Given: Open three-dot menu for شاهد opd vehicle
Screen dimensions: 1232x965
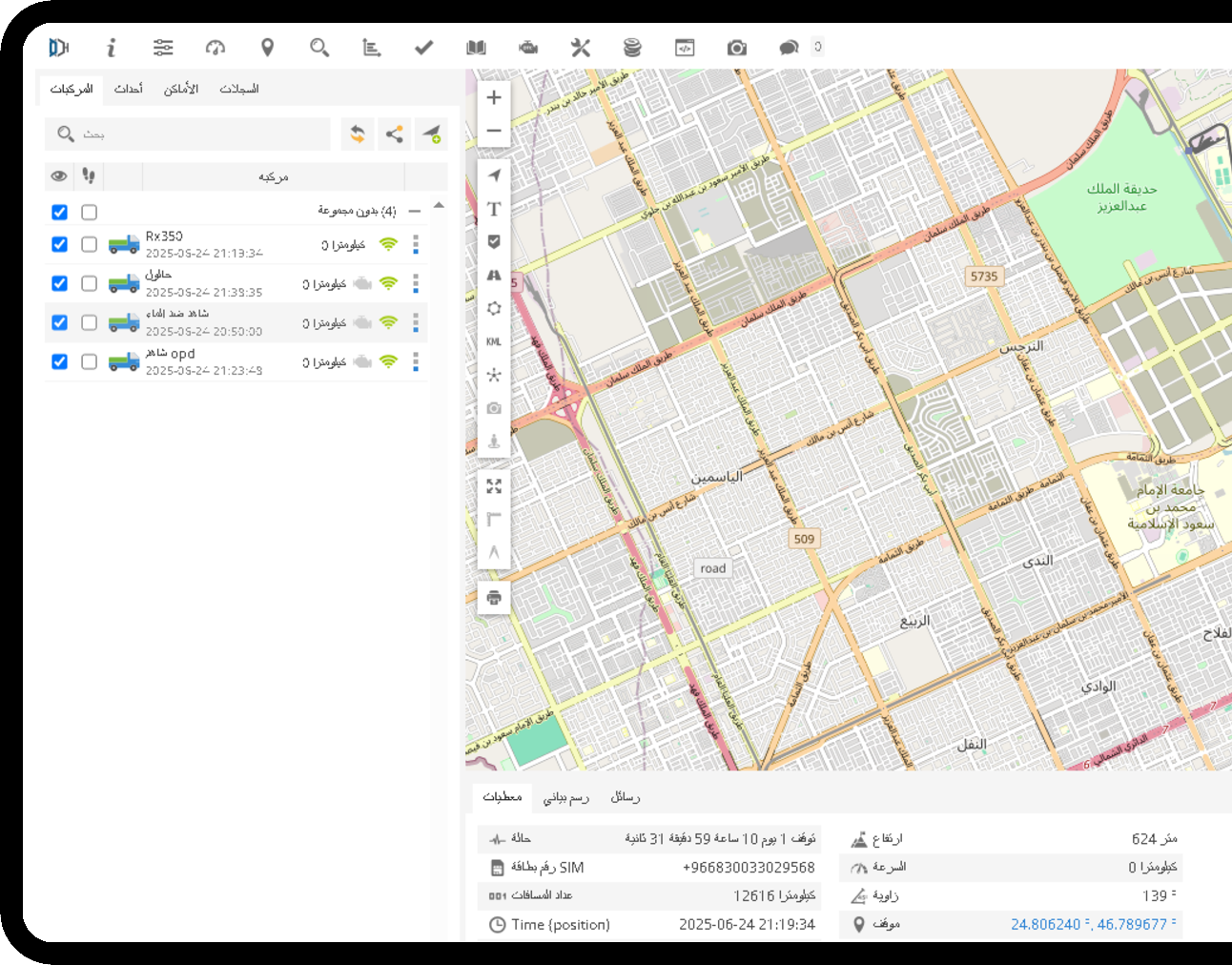Looking at the screenshot, I should click(x=416, y=361).
